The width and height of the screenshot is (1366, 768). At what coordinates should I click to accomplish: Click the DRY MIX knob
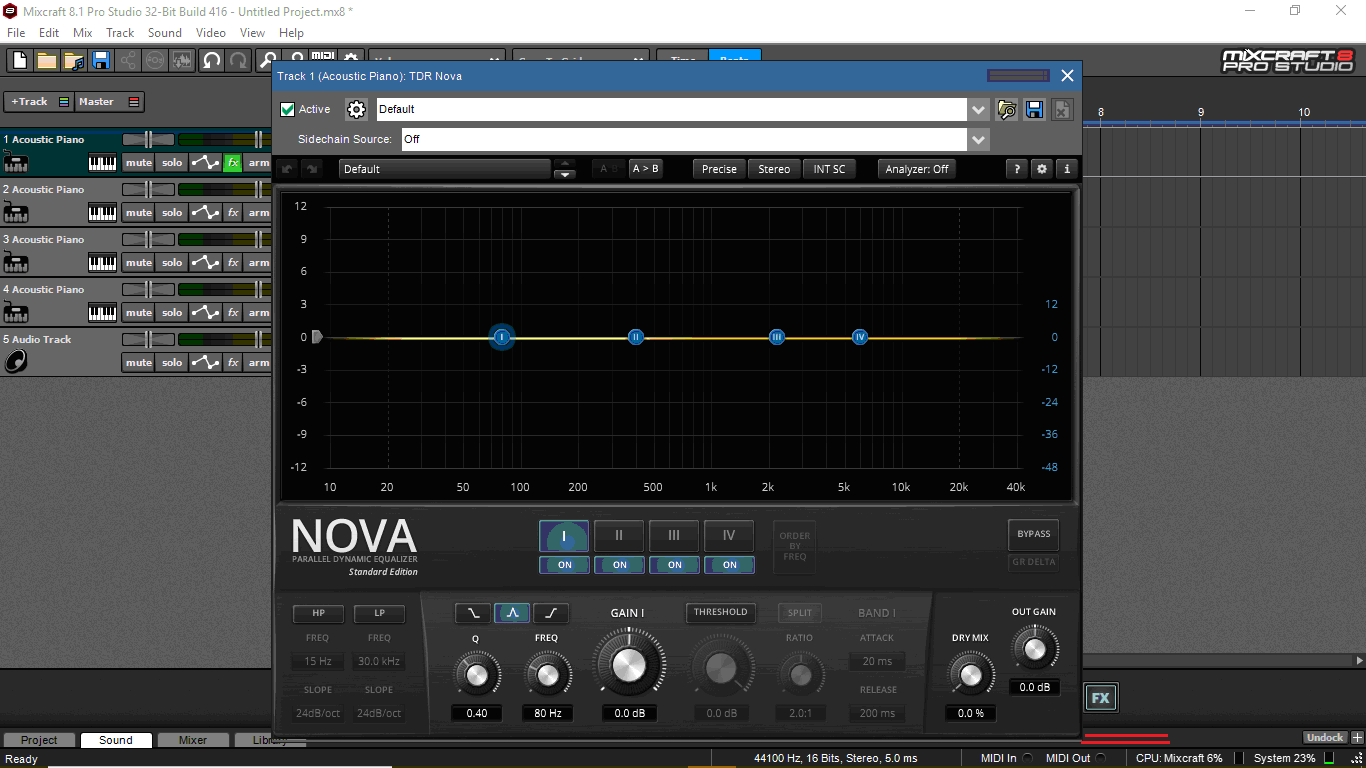970,674
